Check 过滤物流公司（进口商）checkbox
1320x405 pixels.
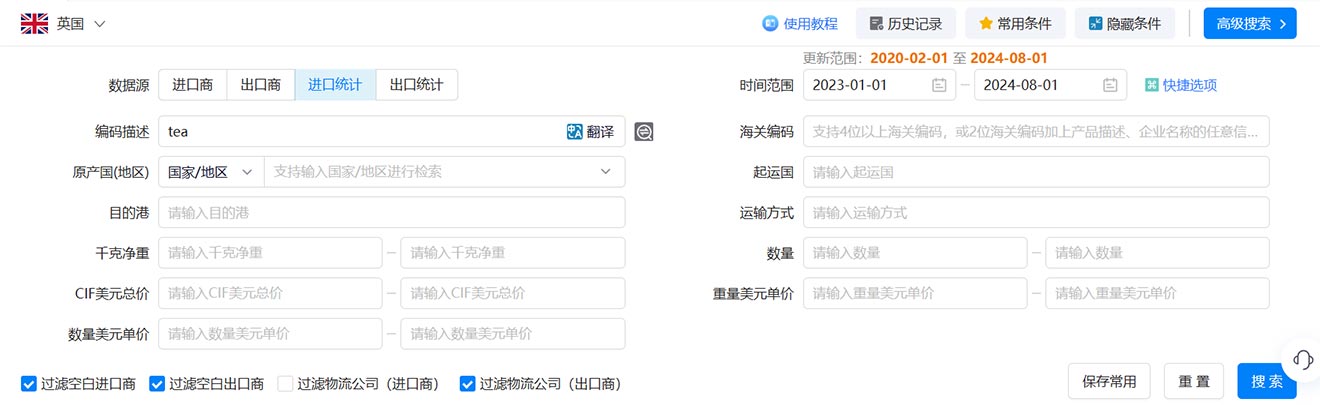285,383
